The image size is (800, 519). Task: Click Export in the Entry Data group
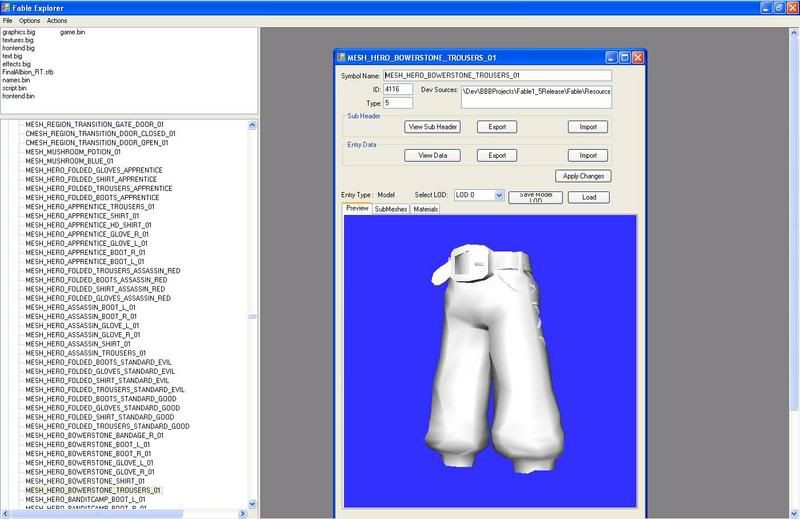[x=497, y=156]
